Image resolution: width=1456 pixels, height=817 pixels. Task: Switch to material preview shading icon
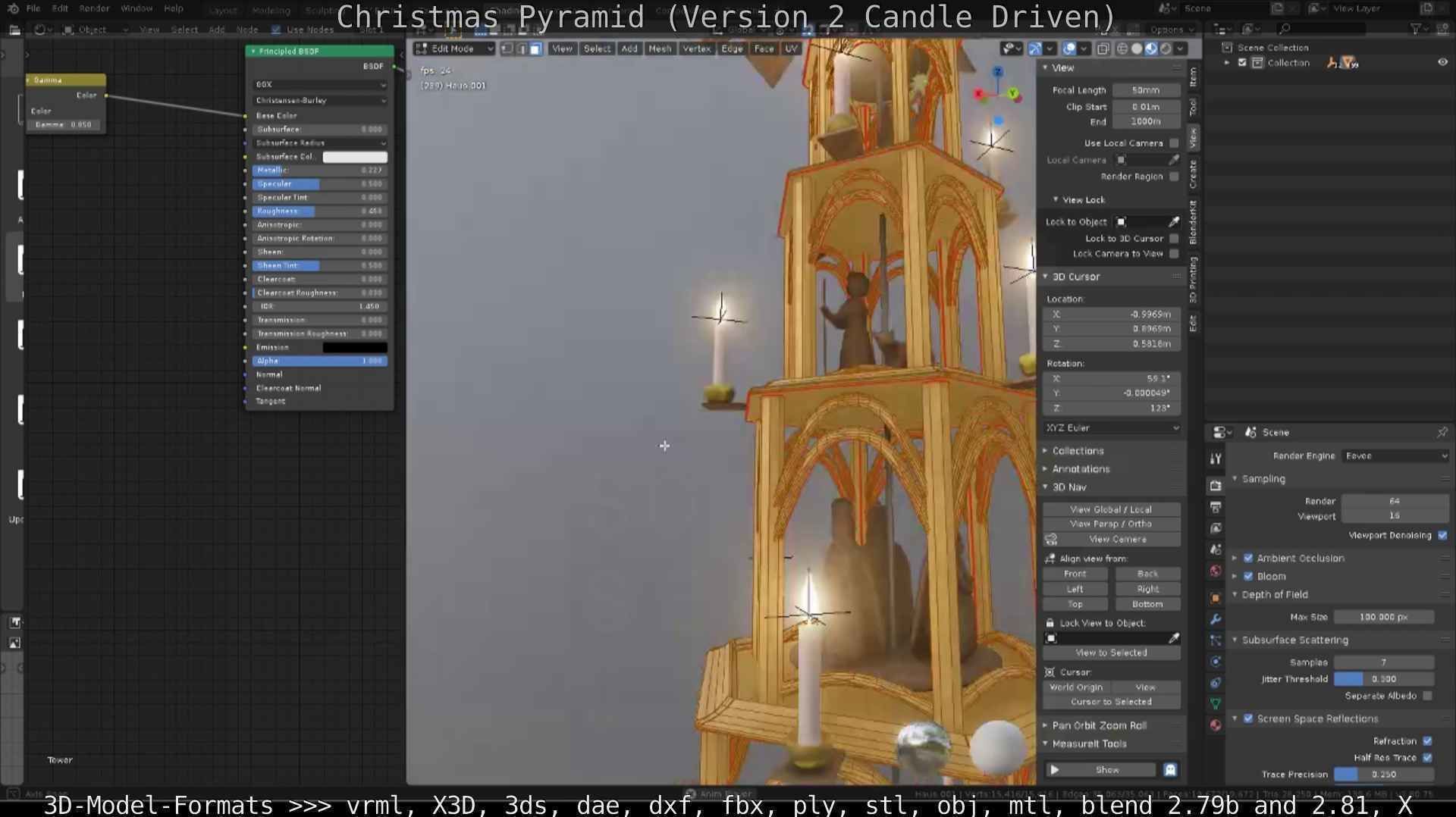pyautogui.click(x=1151, y=49)
